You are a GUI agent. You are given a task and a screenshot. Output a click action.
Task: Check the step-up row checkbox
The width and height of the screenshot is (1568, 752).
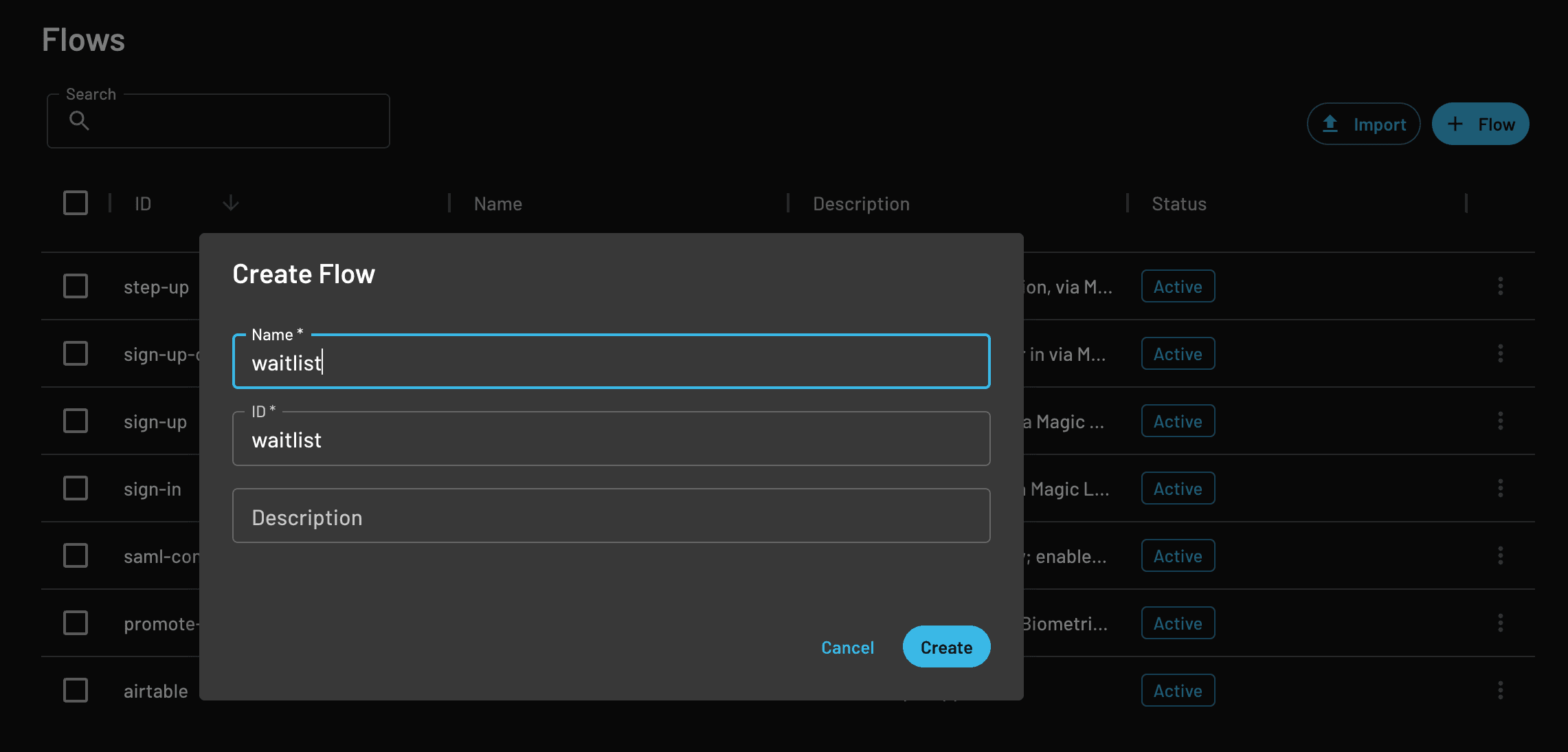coord(76,286)
